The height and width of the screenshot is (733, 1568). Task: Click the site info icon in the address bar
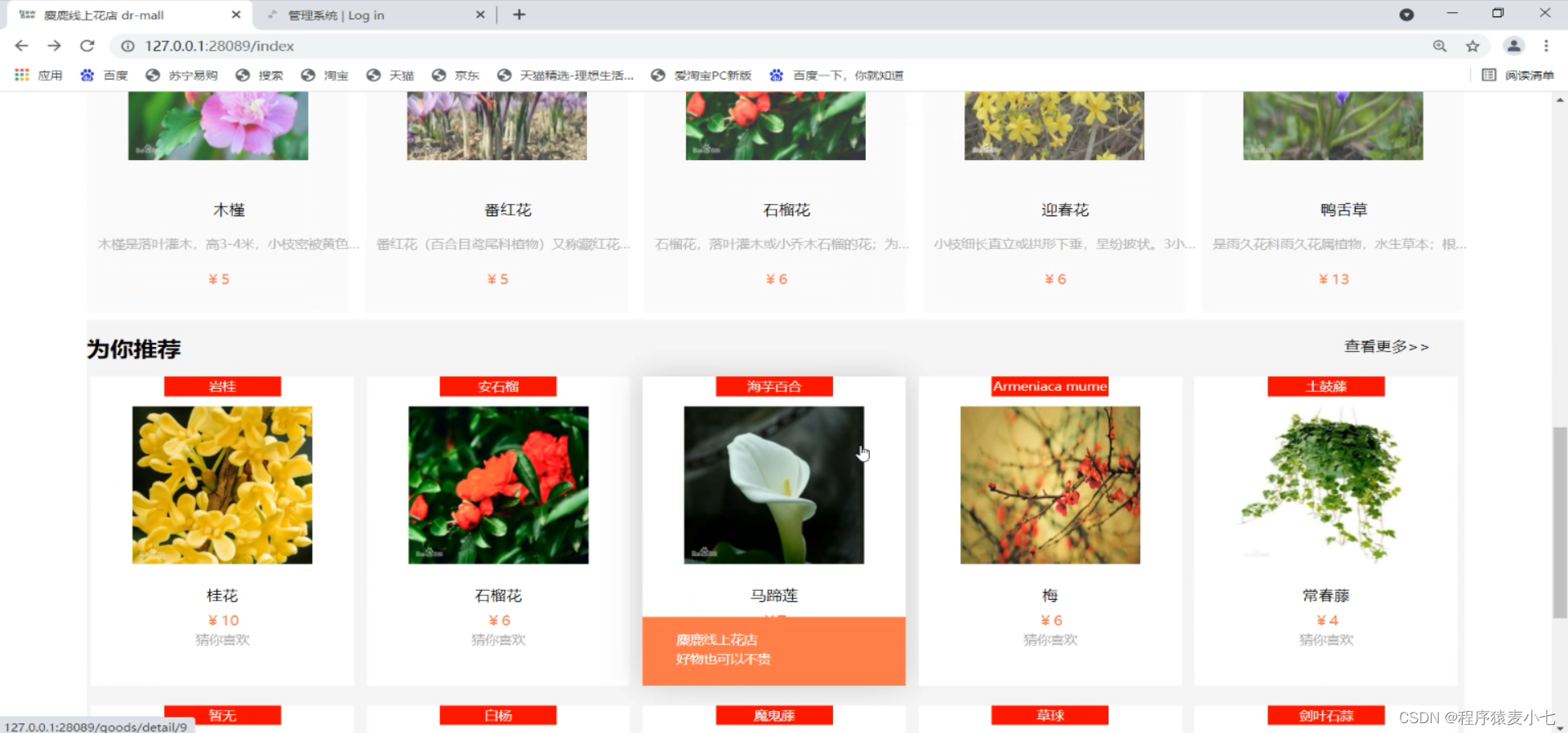point(127,47)
